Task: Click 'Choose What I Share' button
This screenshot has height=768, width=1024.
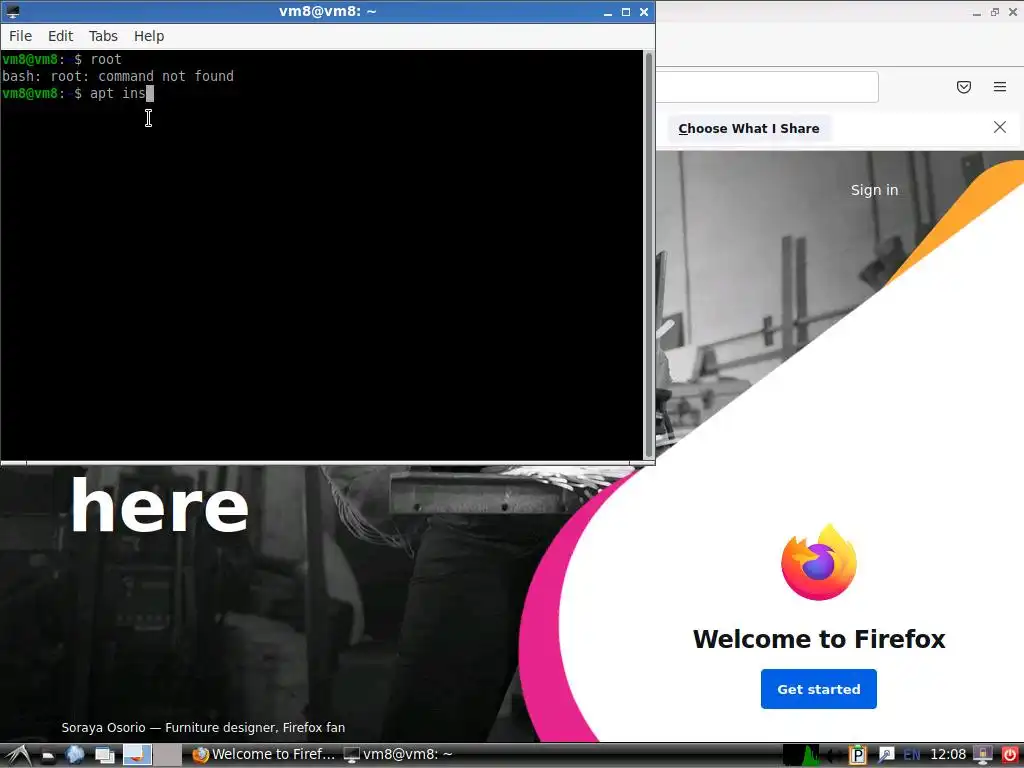Action: 749,129
